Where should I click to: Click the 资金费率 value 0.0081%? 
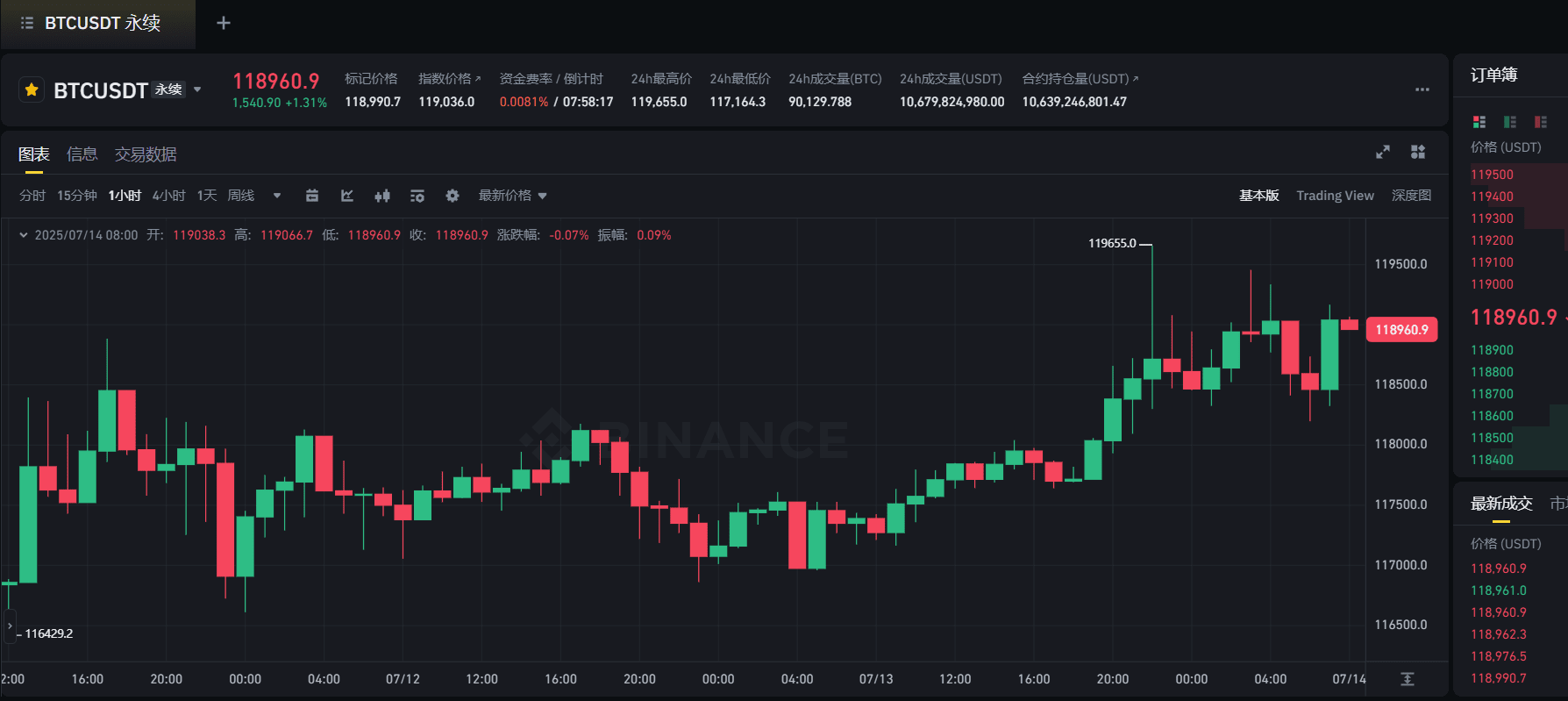(524, 102)
